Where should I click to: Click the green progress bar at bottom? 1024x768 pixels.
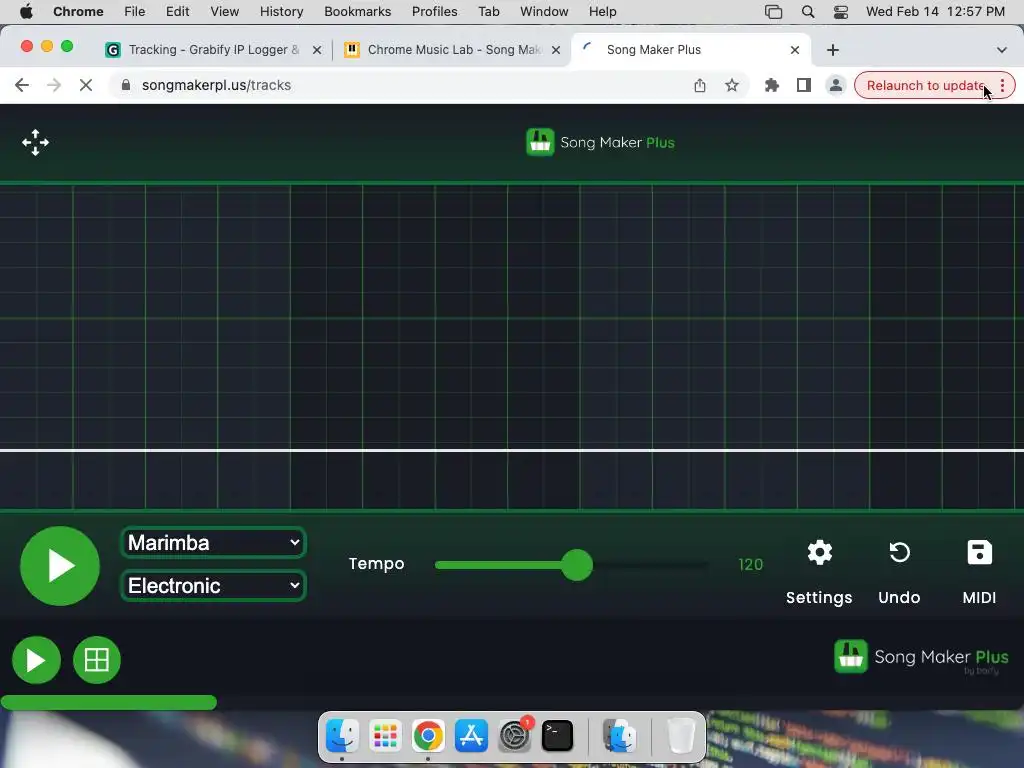point(108,703)
